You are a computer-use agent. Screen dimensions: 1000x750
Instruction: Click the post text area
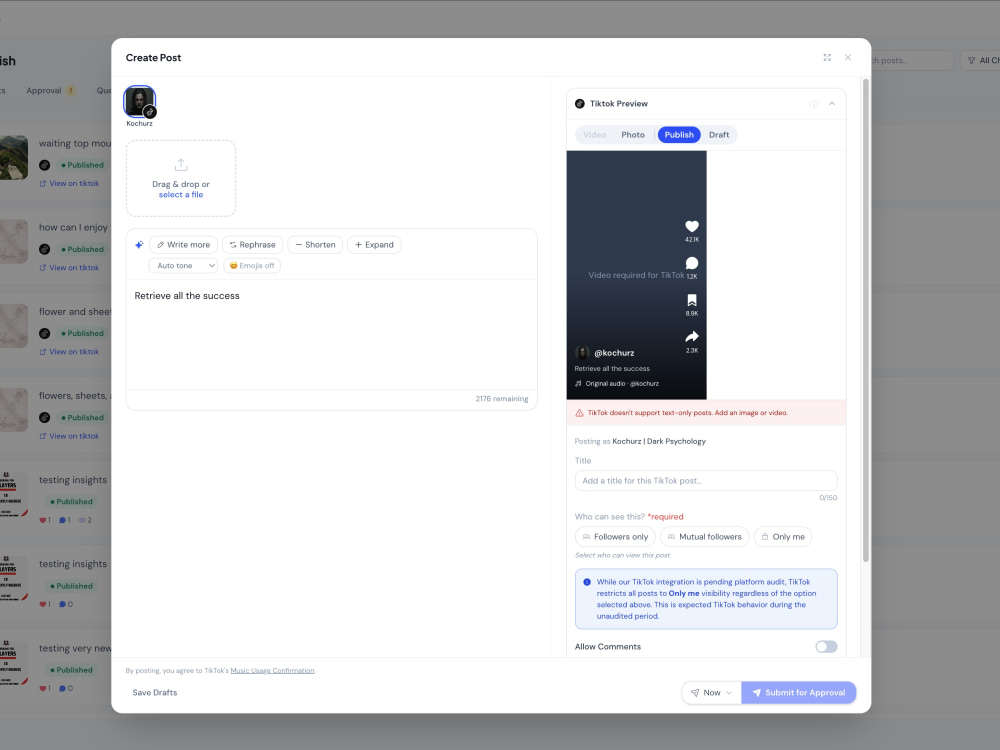tap(332, 335)
